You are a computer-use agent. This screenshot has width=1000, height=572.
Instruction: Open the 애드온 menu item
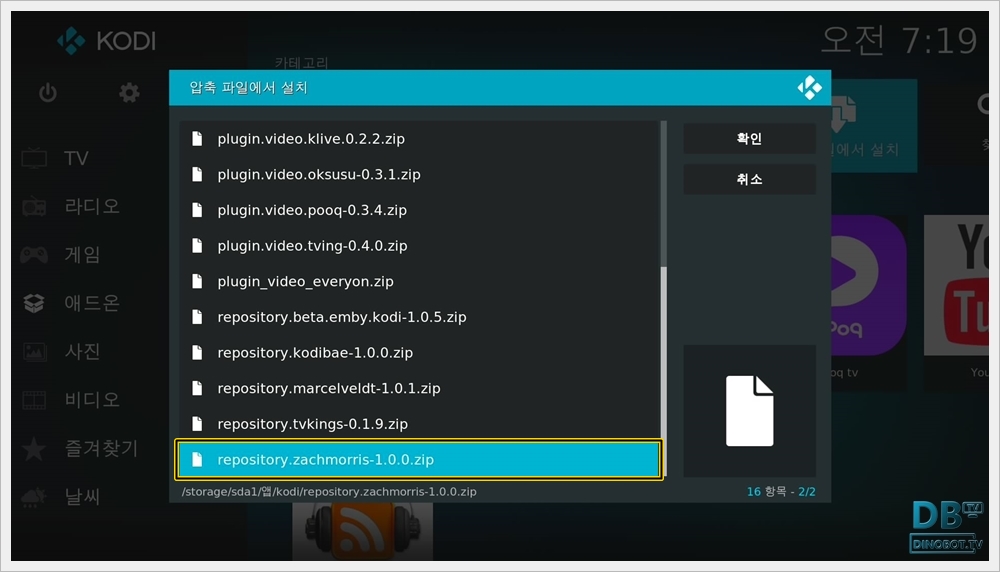tap(92, 303)
